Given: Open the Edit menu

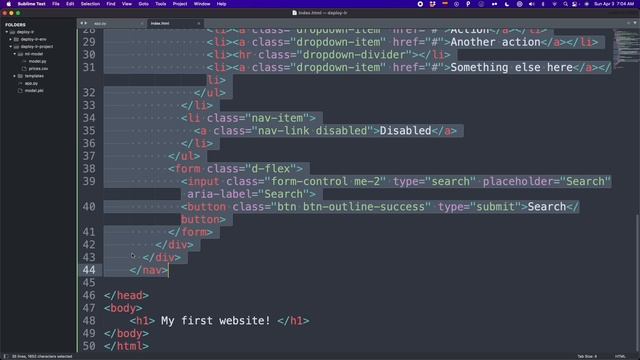Looking at the screenshot, I should (70, 4).
